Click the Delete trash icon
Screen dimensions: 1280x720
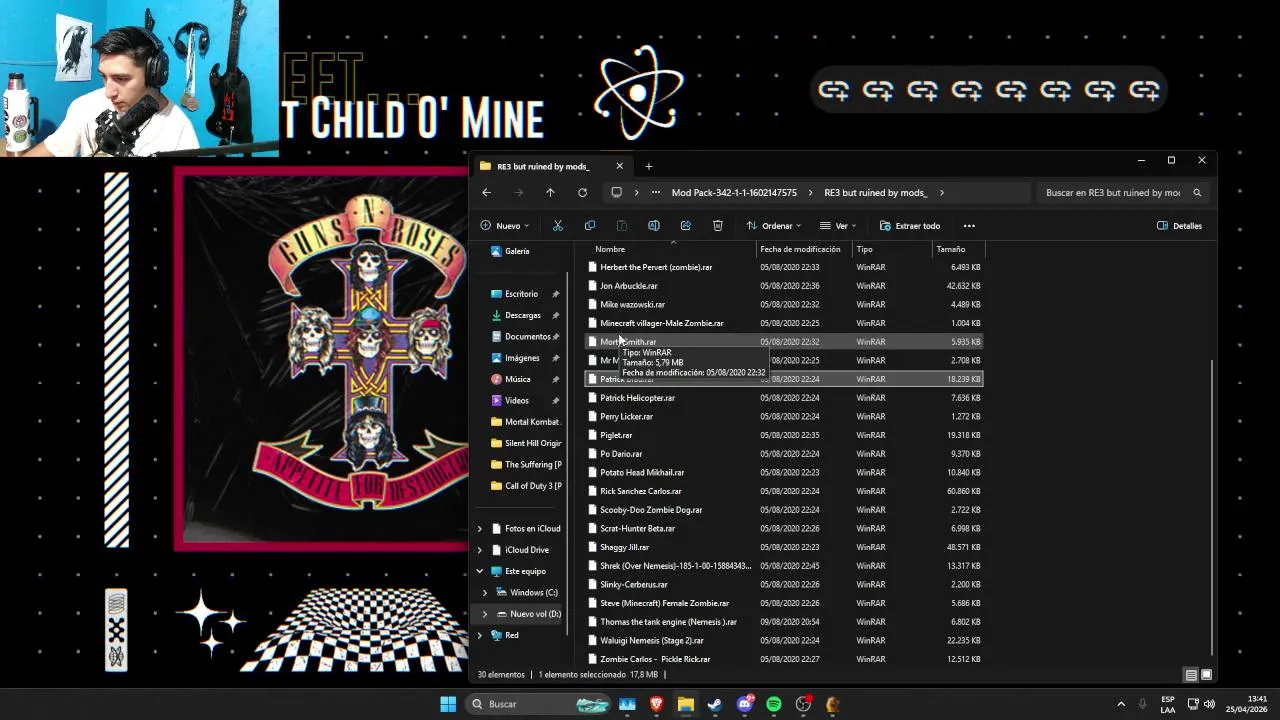(718, 226)
